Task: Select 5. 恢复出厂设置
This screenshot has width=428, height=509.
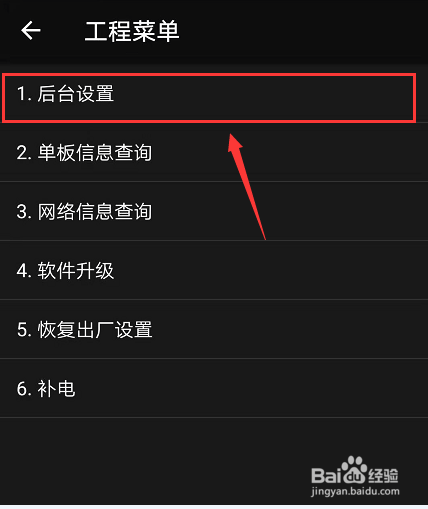Action: pyautogui.click(x=214, y=329)
